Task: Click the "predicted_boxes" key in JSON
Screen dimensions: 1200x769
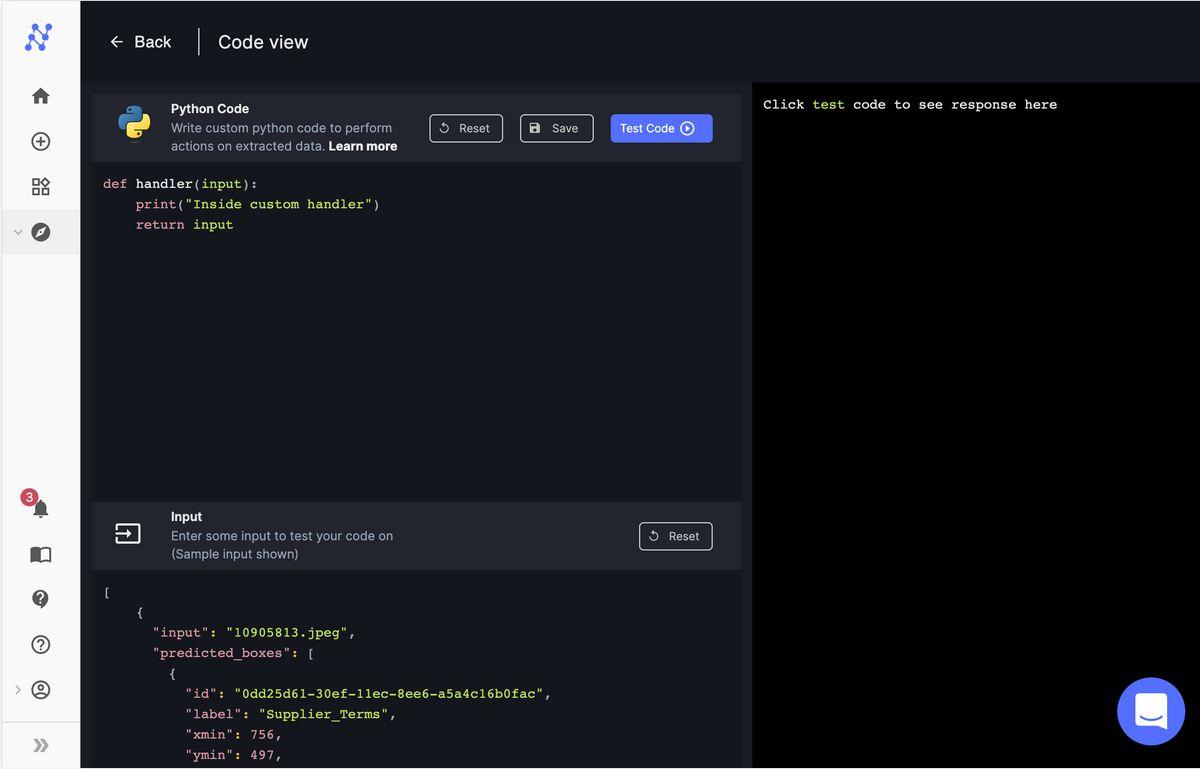Action: (222, 653)
